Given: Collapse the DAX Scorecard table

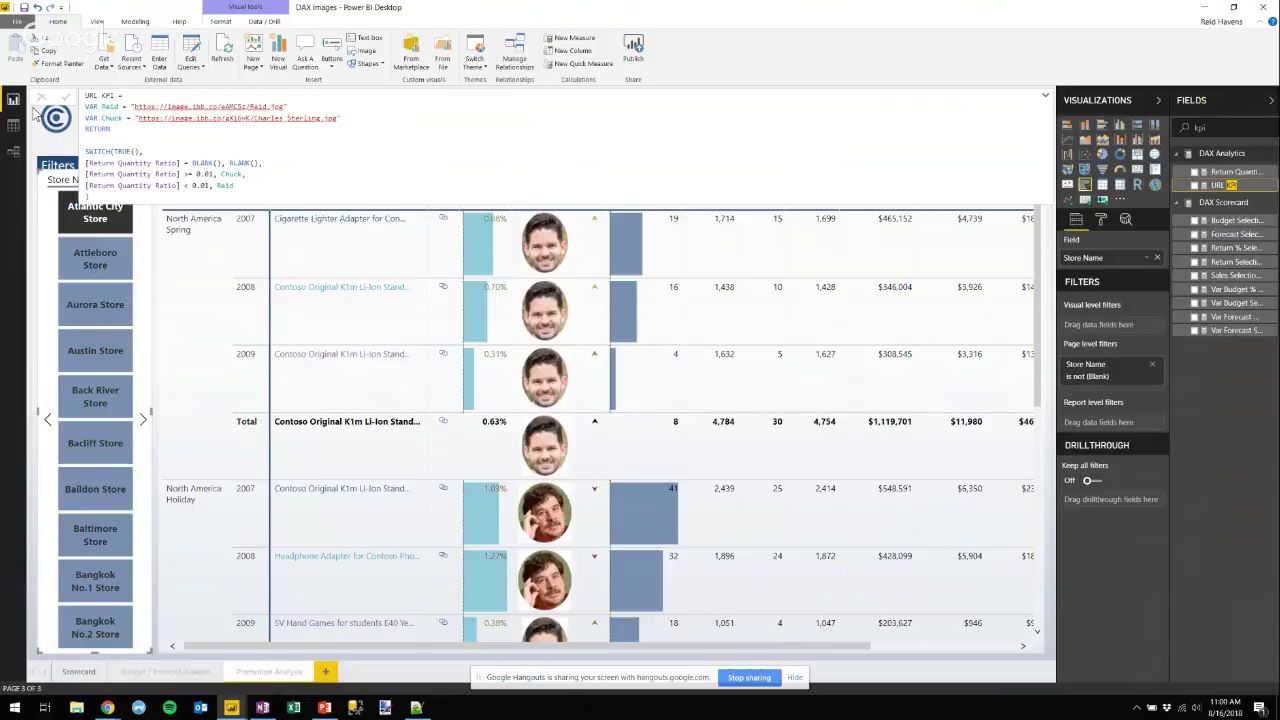Looking at the screenshot, I should [1177, 202].
